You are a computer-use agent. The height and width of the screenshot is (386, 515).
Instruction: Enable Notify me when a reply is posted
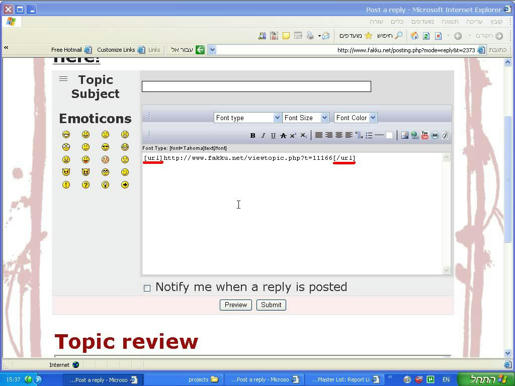[147, 288]
